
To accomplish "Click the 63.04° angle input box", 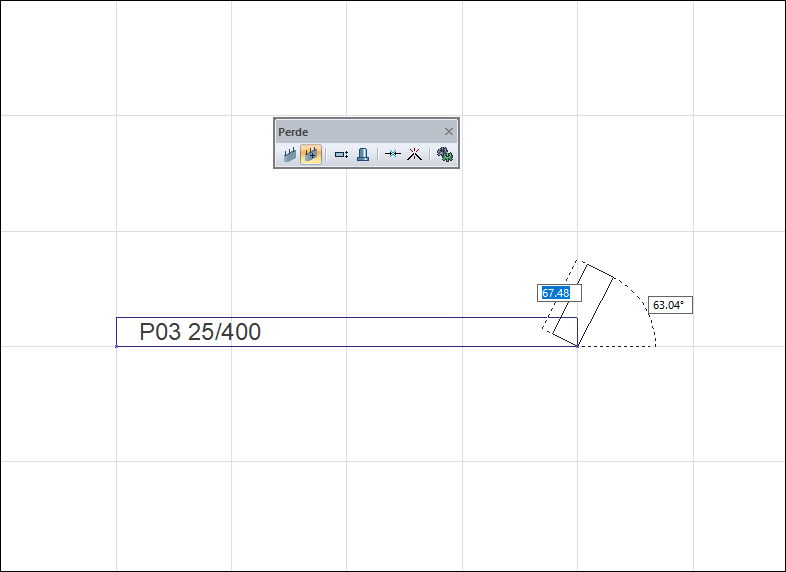I will (x=670, y=305).
